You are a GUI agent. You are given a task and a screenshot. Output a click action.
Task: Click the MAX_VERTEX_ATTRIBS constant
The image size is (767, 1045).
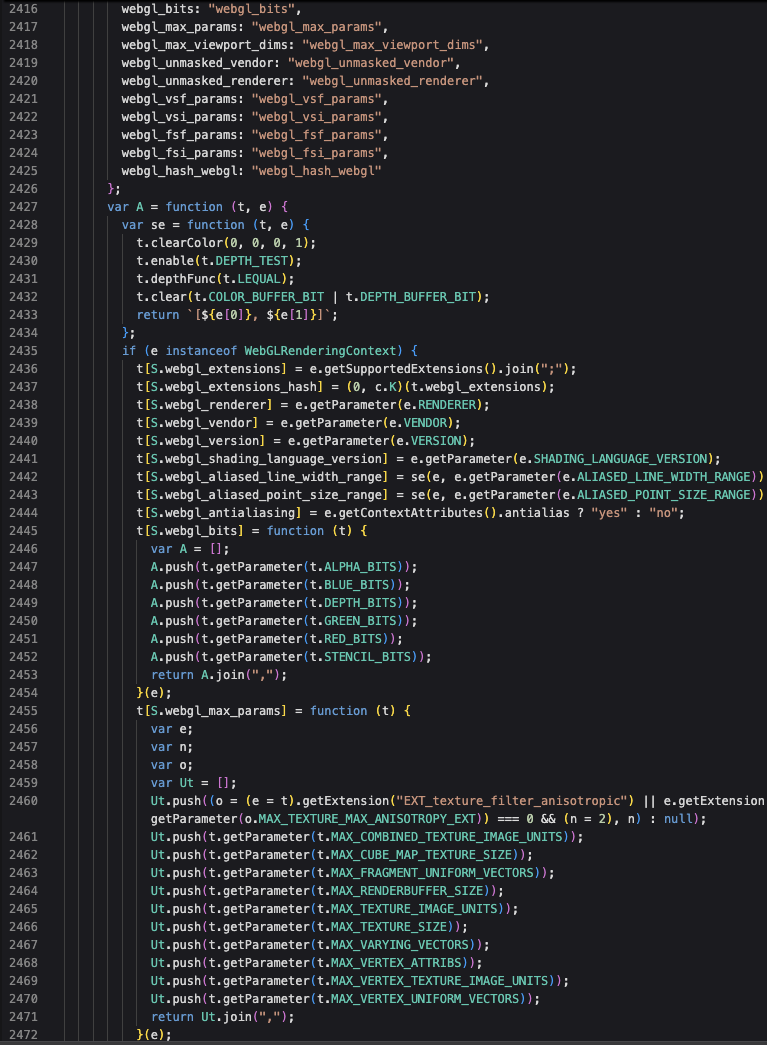[x=395, y=962]
